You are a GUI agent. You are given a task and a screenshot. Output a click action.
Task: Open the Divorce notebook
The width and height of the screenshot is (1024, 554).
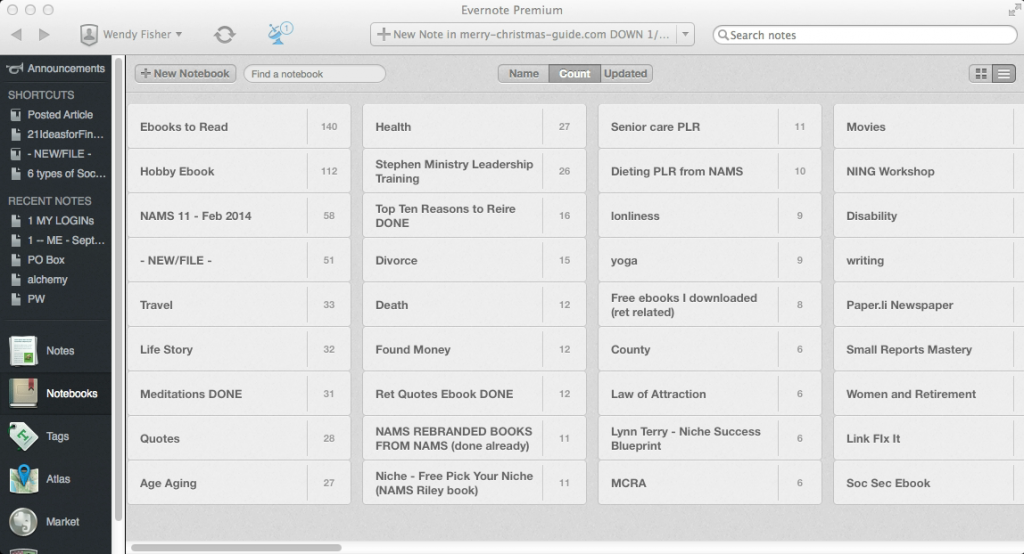coord(474,260)
